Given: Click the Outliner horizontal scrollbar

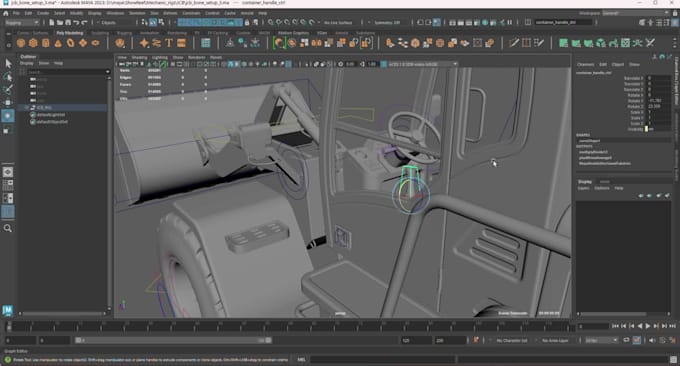Looking at the screenshot, I should (62, 313).
